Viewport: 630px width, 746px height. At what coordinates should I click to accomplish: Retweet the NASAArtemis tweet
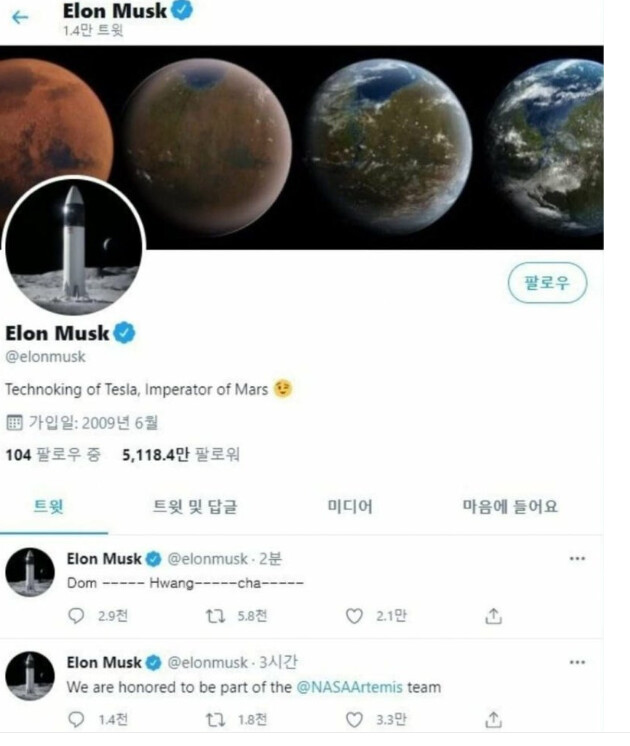point(215,720)
